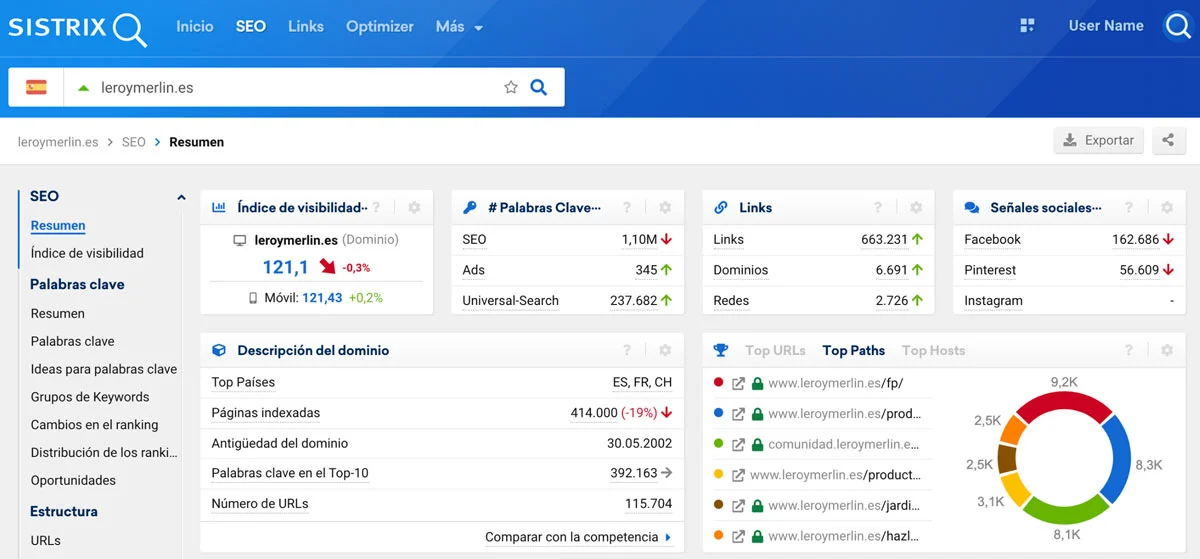1200x559 pixels.
Task: Open external link icon for /fp/ path
Action: [739, 383]
